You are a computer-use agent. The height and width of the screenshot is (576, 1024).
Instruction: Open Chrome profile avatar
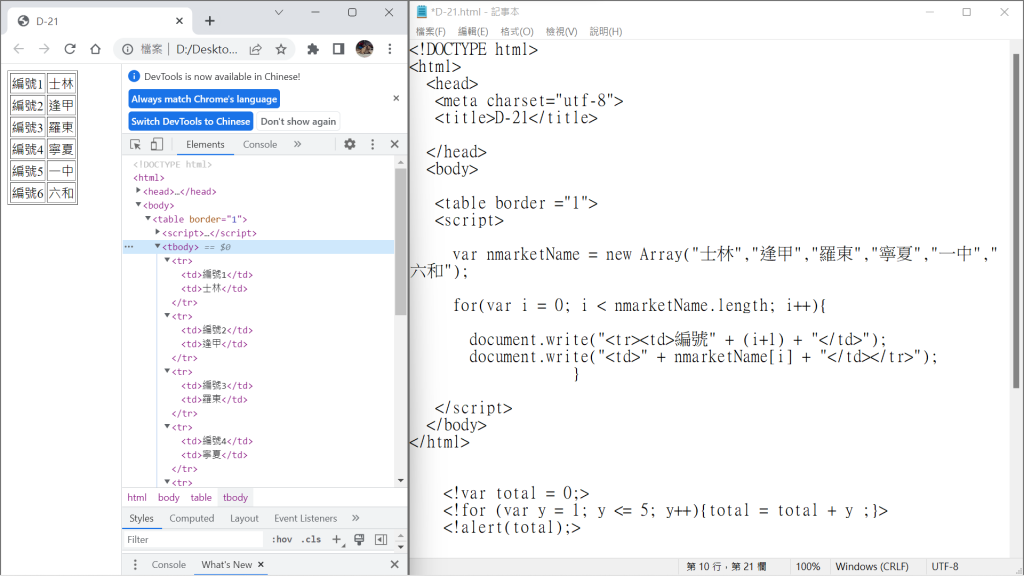pyautogui.click(x=364, y=48)
